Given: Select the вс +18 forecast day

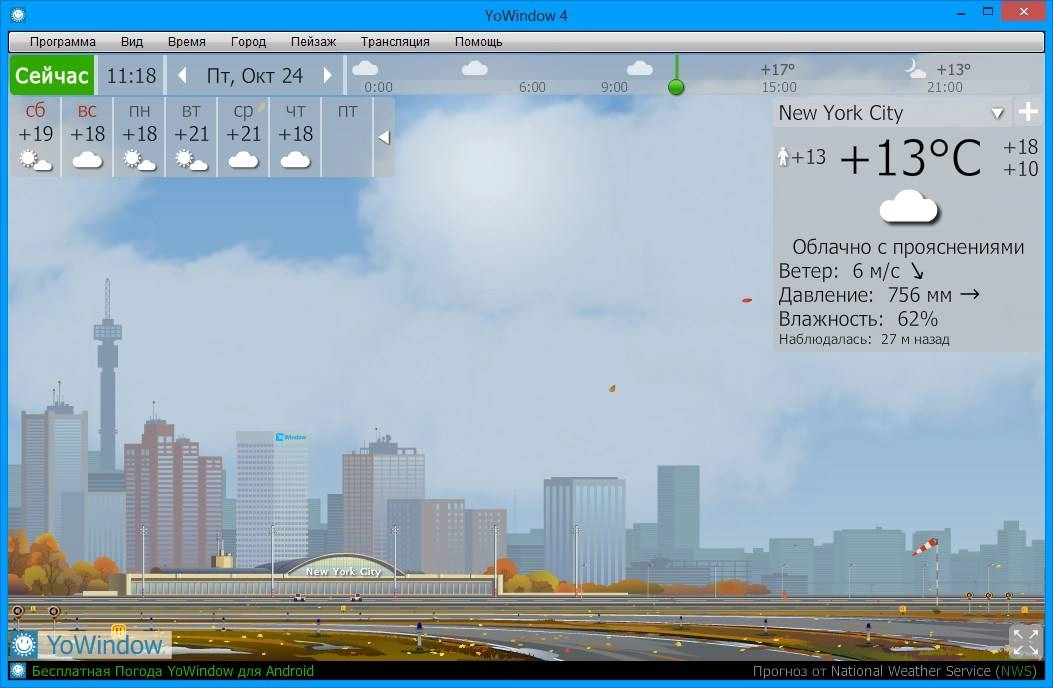Looking at the screenshot, I should (87, 137).
